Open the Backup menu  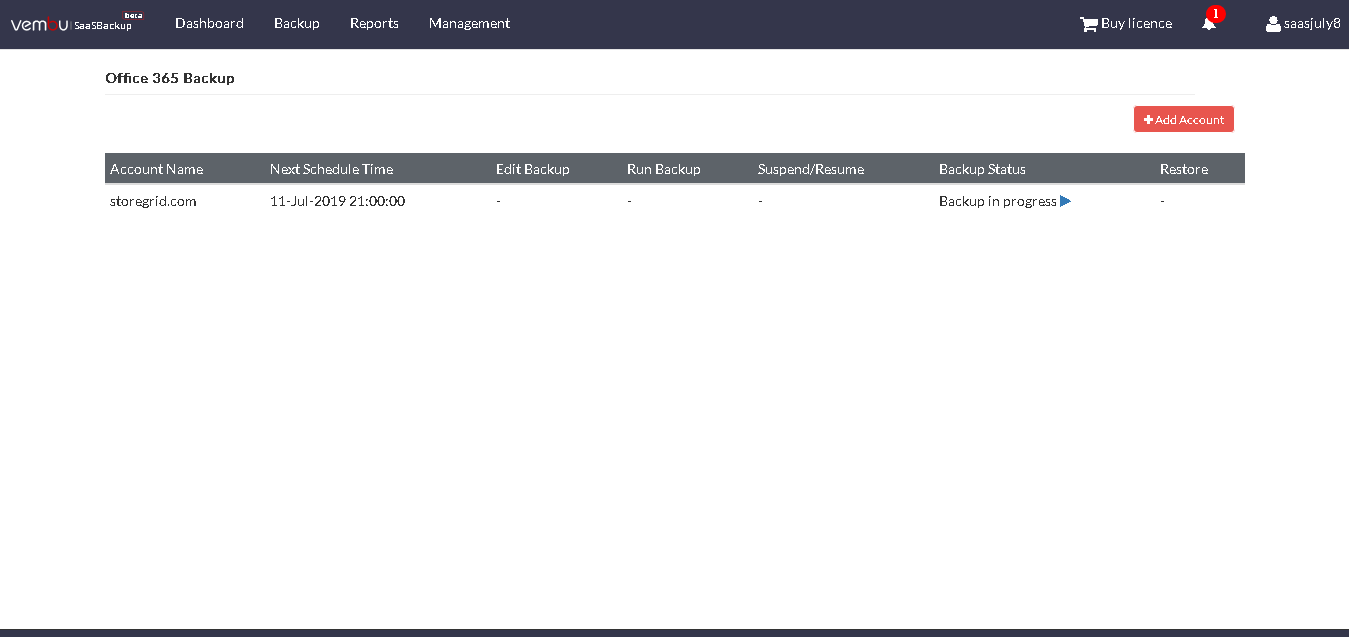tap(297, 23)
